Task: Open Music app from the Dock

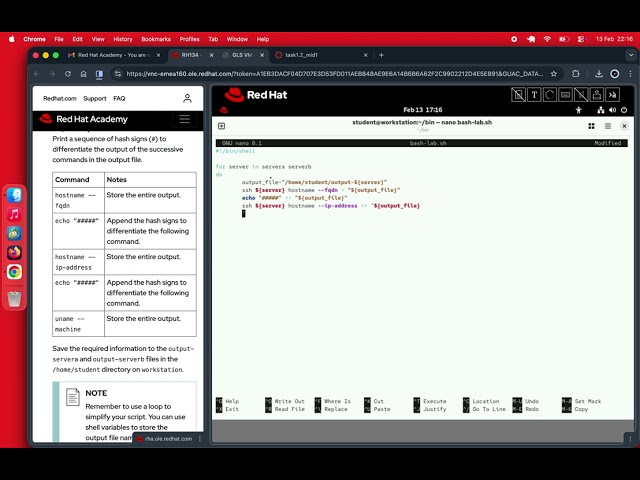Action: tap(14, 214)
